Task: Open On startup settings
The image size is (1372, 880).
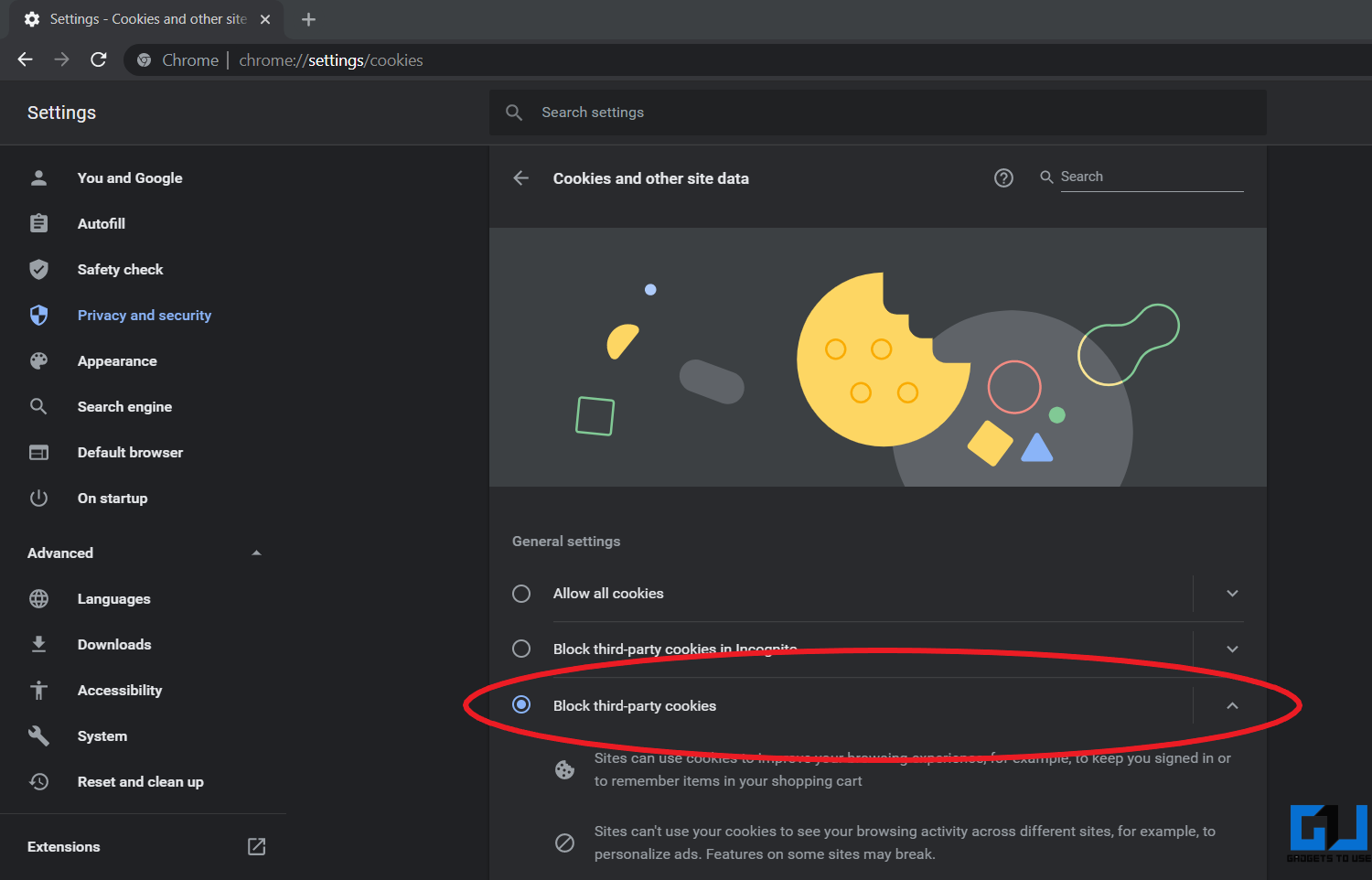Action: pos(113,499)
